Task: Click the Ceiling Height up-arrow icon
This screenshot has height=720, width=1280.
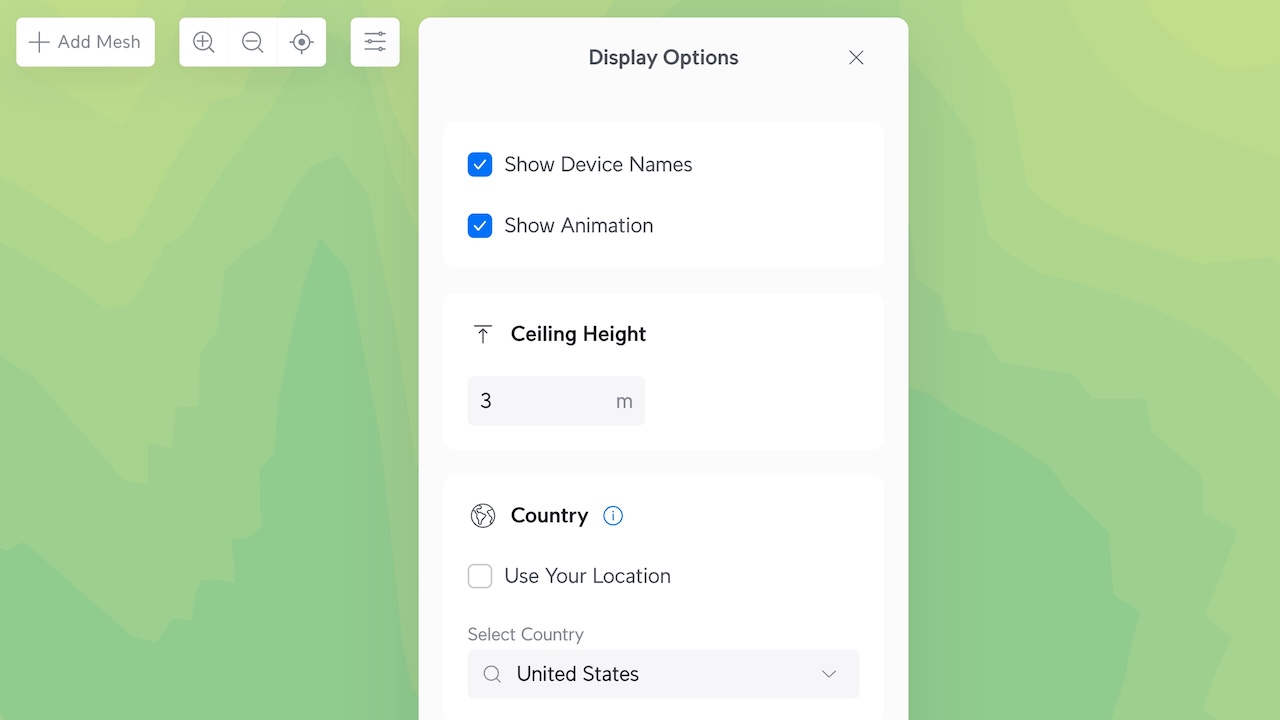Action: point(483,335)
